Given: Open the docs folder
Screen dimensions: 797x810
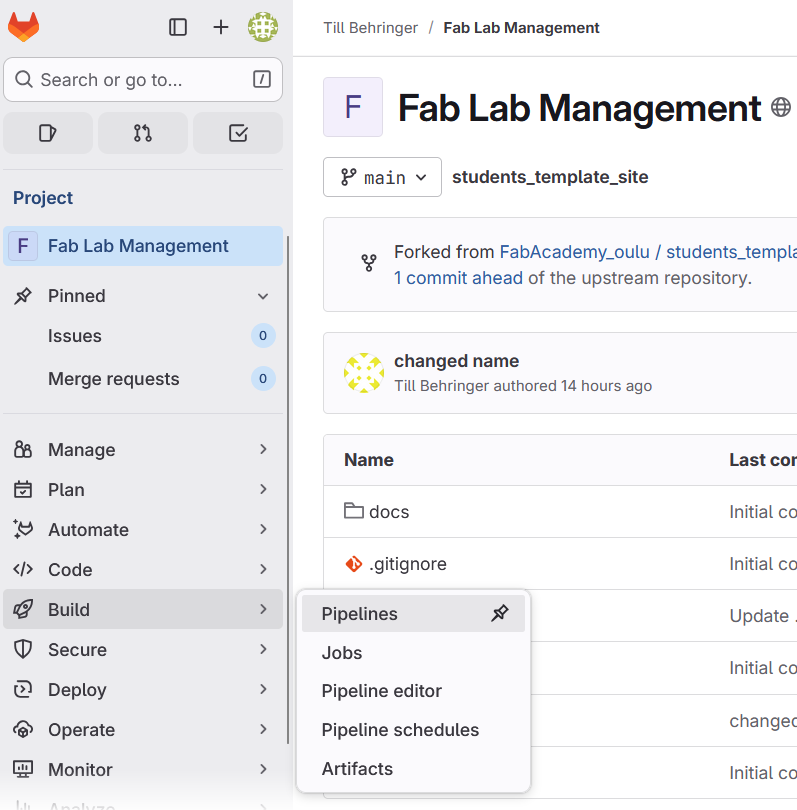Looking at the screenshot, I should (389, 512).
